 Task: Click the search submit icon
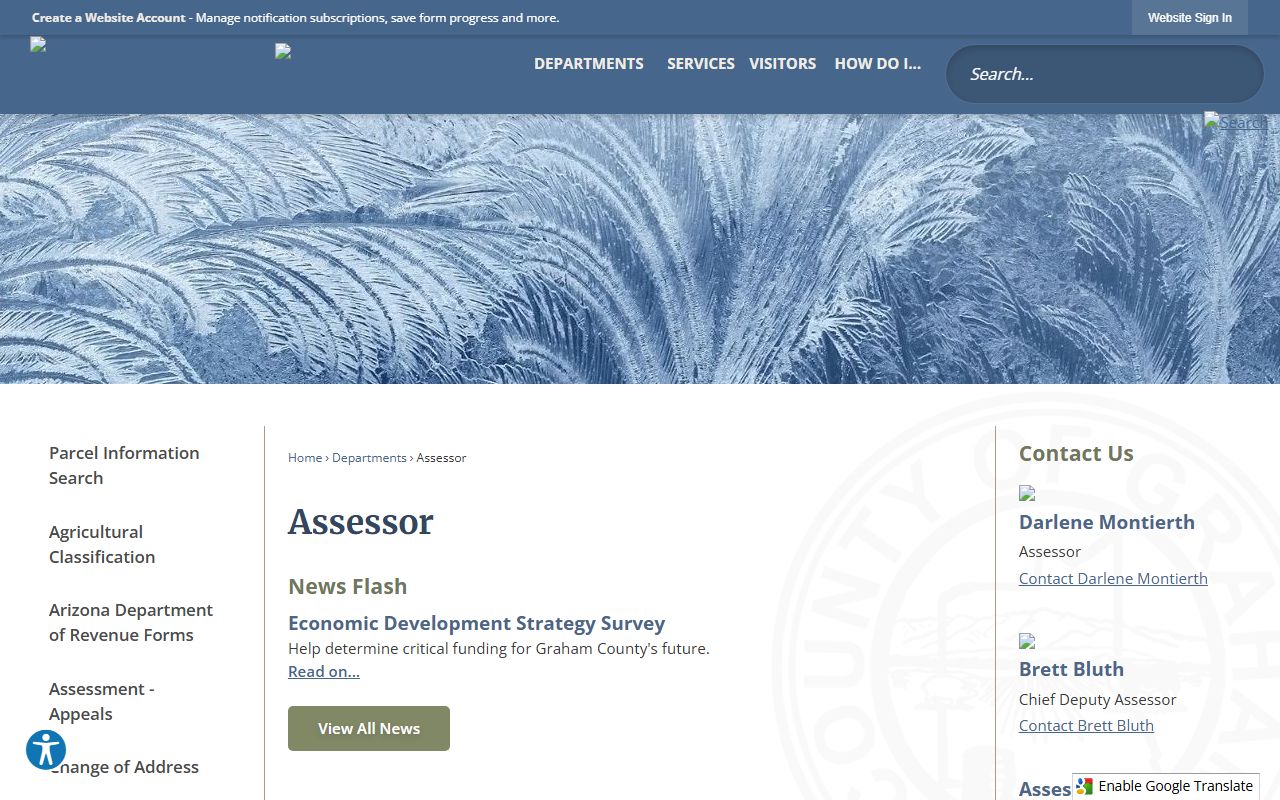click(1235, 122)
